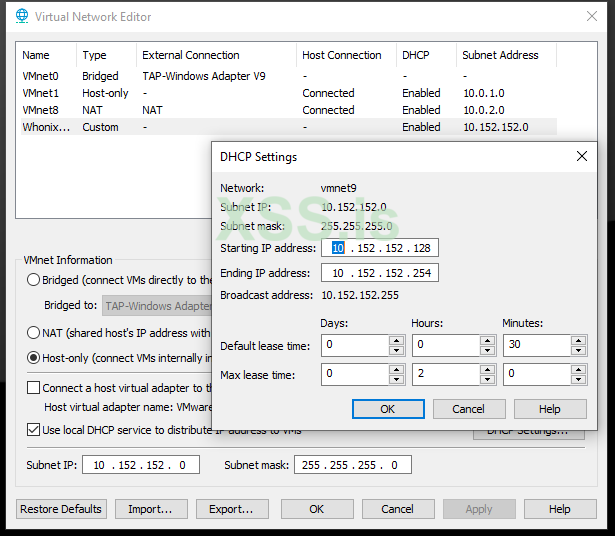This screenshot has height=536, width=615.
Task: Click Cancel in Virtual Network Editor
Action: (398, 509)
